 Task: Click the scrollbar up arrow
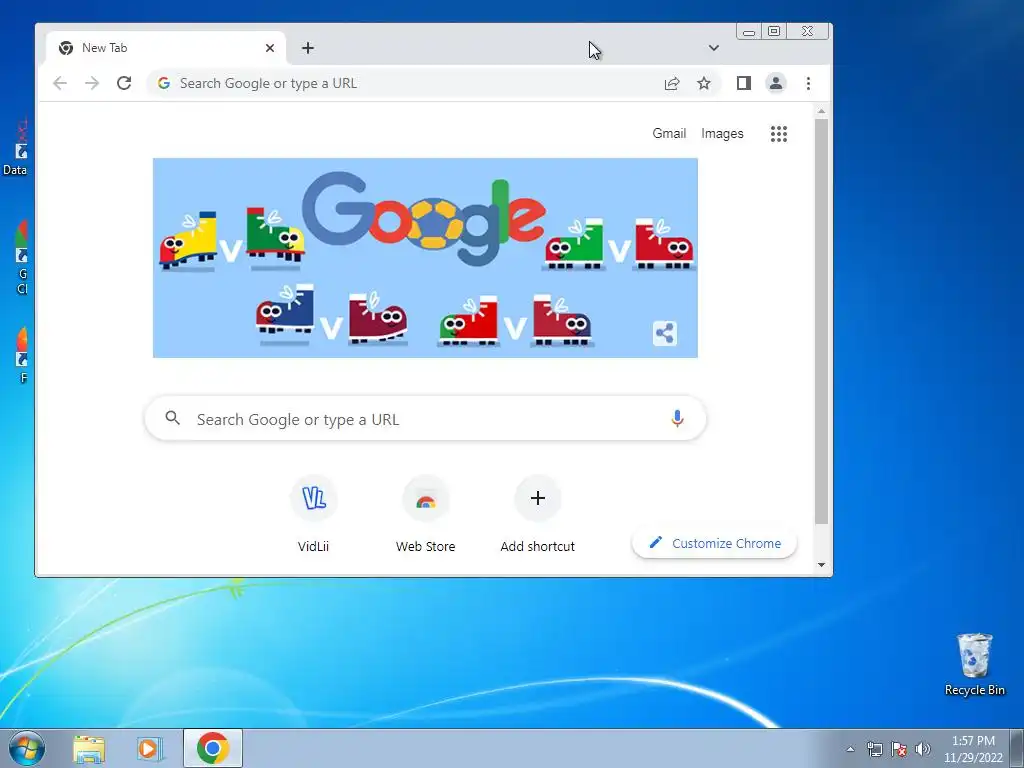point(822,112)
